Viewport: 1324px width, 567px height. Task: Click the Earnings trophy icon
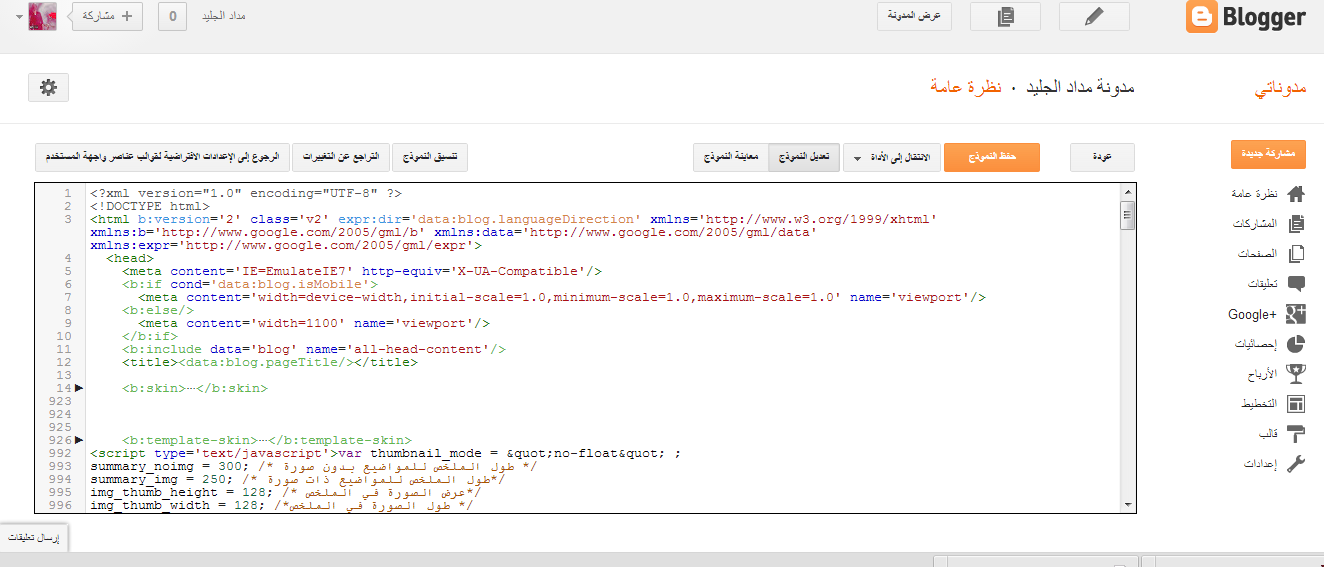[1296, 374]
